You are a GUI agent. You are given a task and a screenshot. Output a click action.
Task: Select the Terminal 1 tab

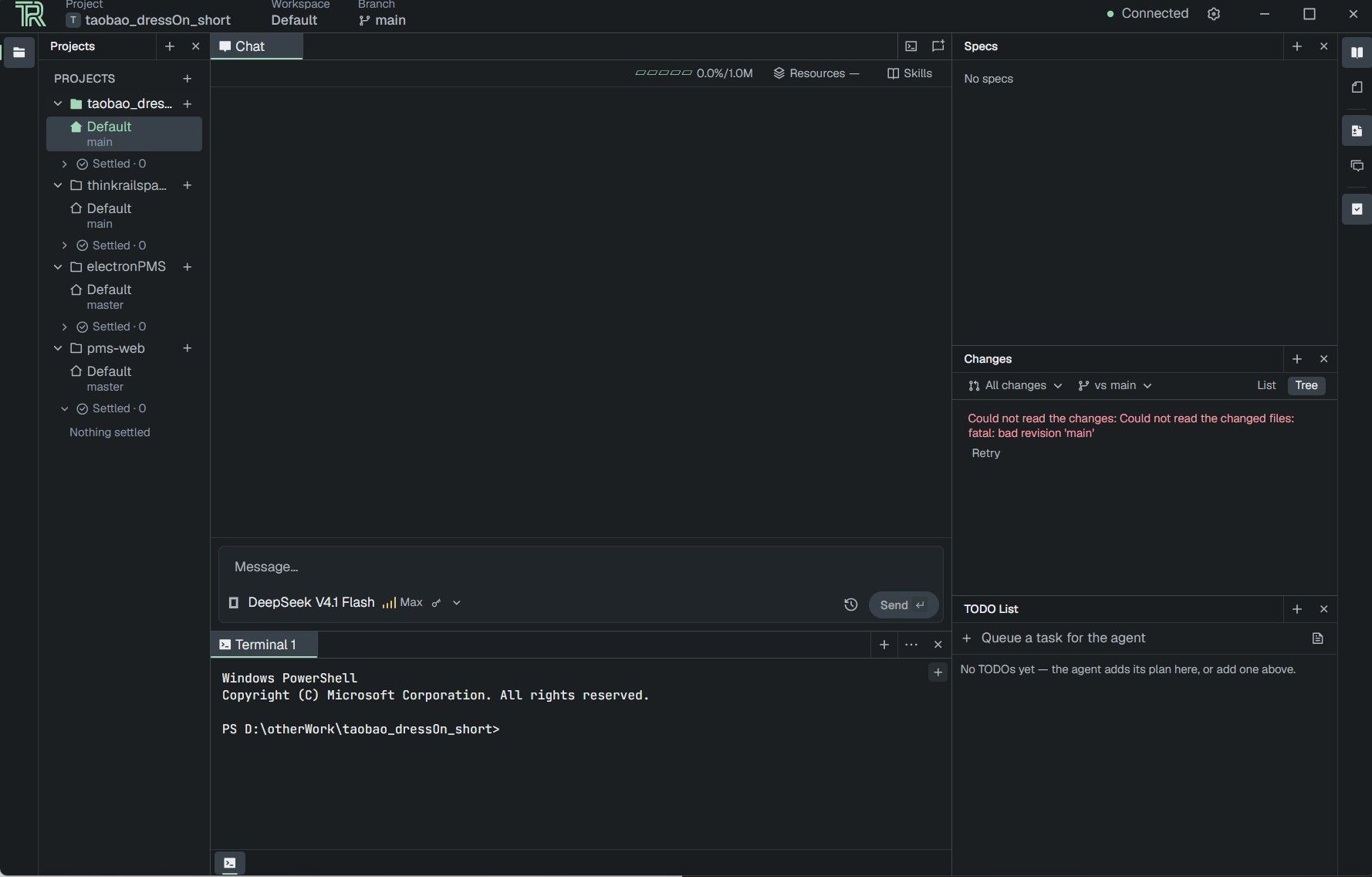(x=264, y=645)
